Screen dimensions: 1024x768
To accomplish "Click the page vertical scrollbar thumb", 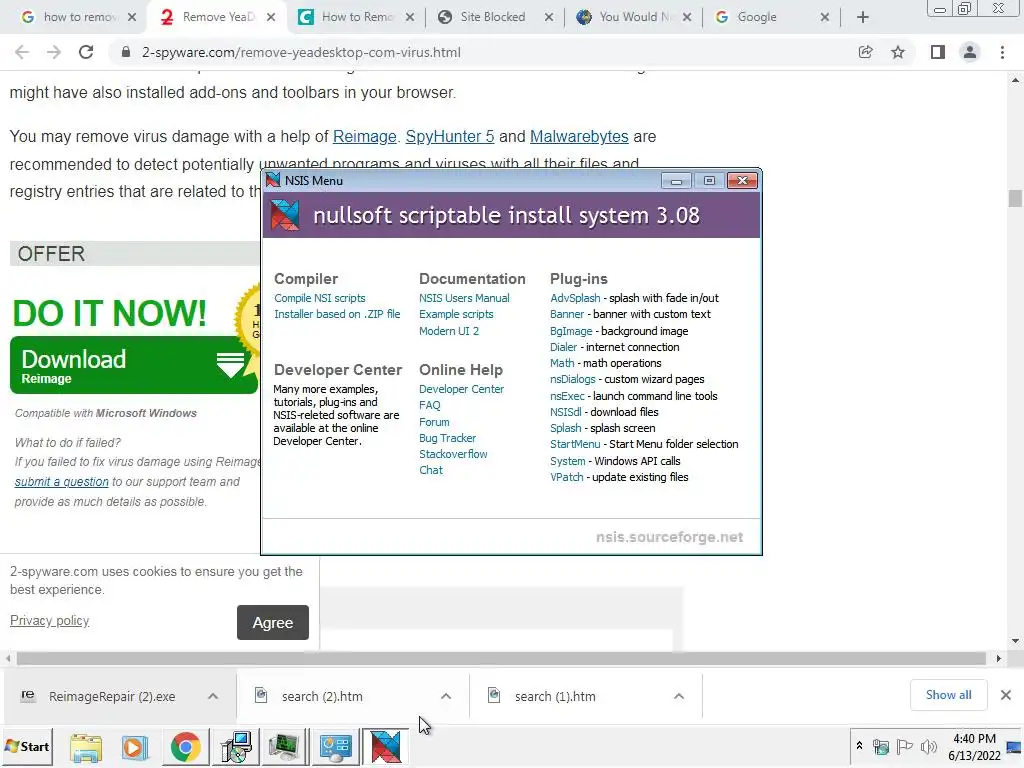I will pyautogui.click(x=1015, y=198).
